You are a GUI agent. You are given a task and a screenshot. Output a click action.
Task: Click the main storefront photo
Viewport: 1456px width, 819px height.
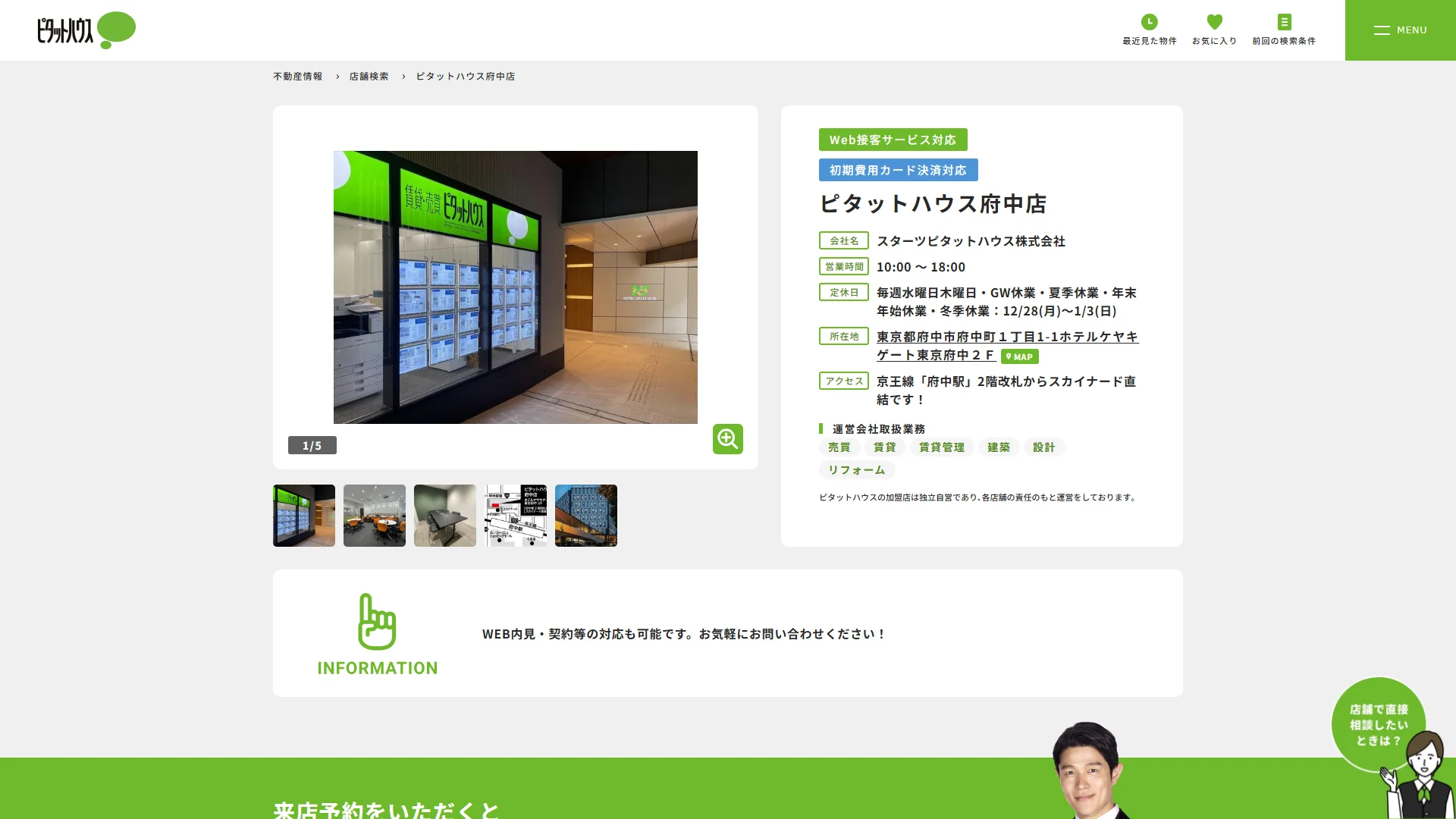coord(516,287)
